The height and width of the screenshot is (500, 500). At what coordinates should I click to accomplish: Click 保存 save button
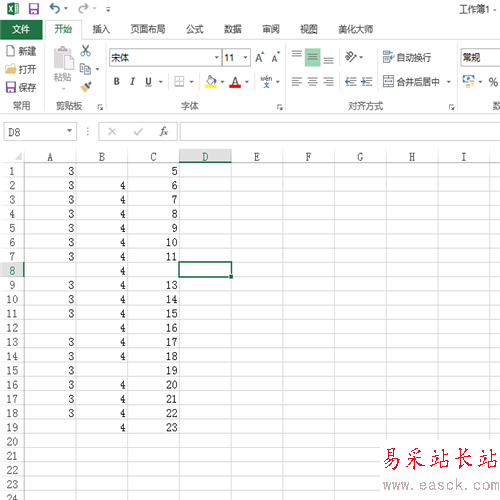[21, 87]
